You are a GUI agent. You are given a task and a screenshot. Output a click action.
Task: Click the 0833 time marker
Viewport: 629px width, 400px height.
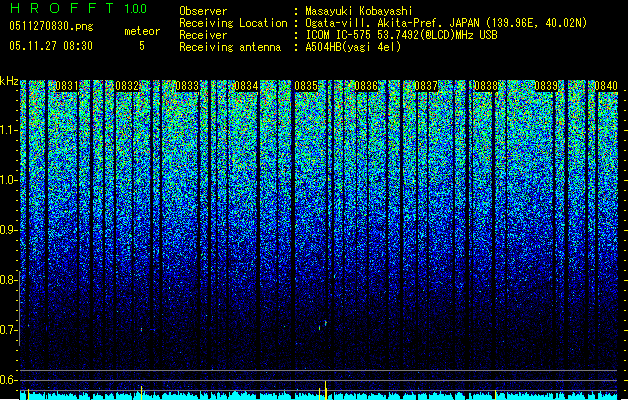[x=187, y=86]
